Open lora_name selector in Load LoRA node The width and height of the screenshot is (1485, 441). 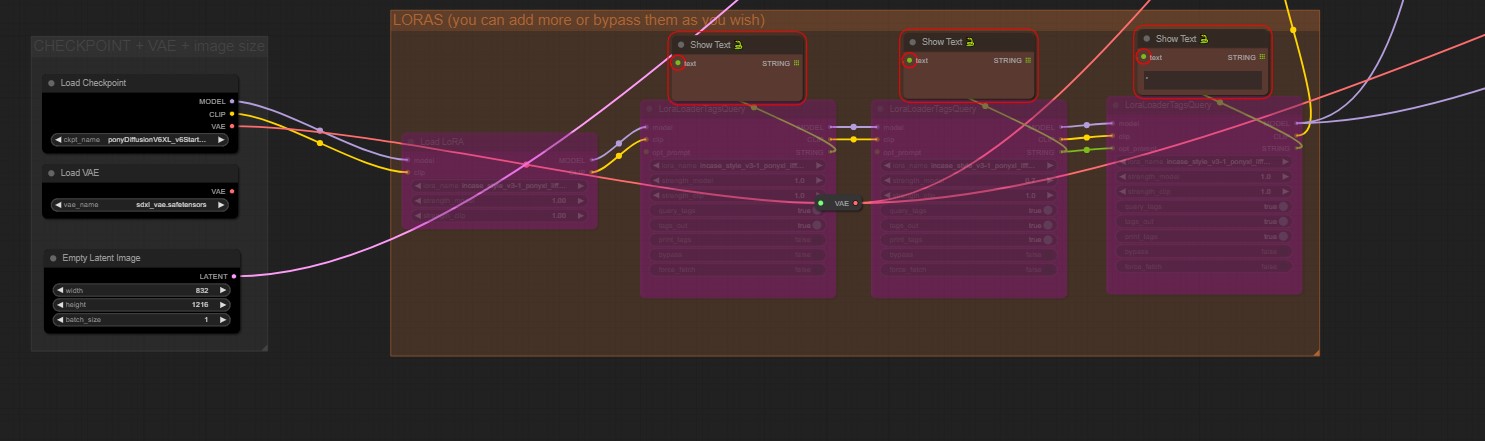point(500,186)
